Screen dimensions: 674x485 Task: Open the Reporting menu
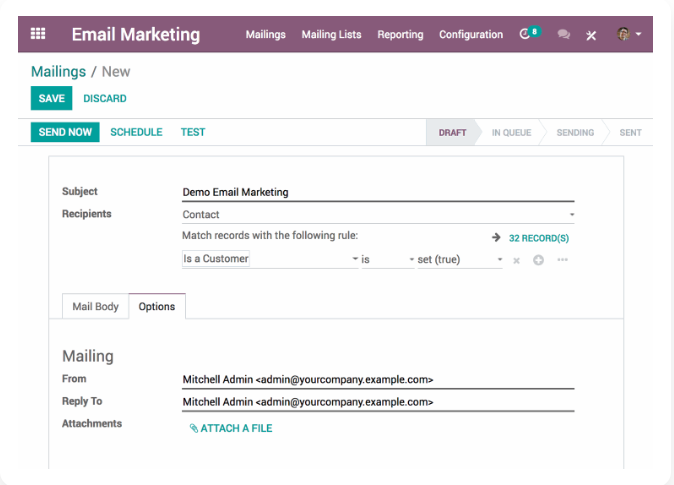click(400, 35)
